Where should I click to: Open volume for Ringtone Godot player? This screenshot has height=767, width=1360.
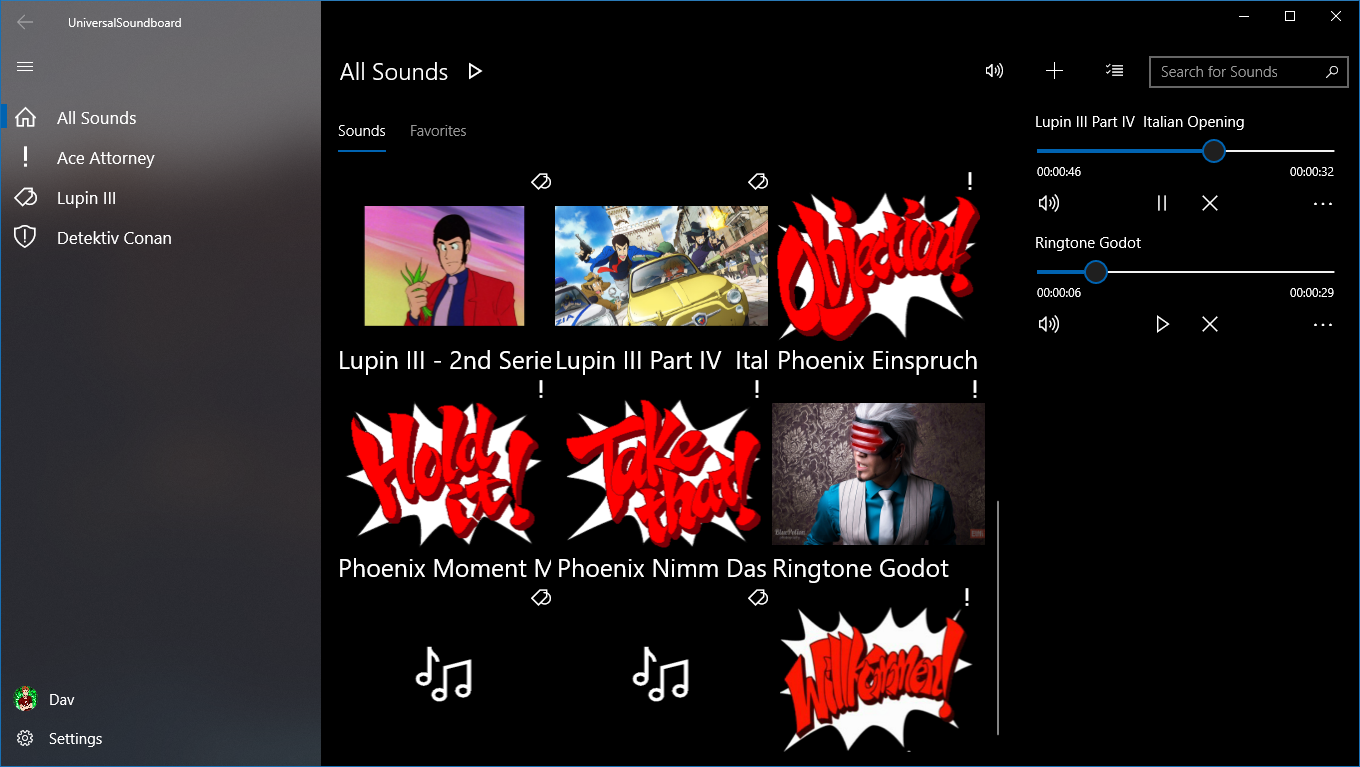1048,324
